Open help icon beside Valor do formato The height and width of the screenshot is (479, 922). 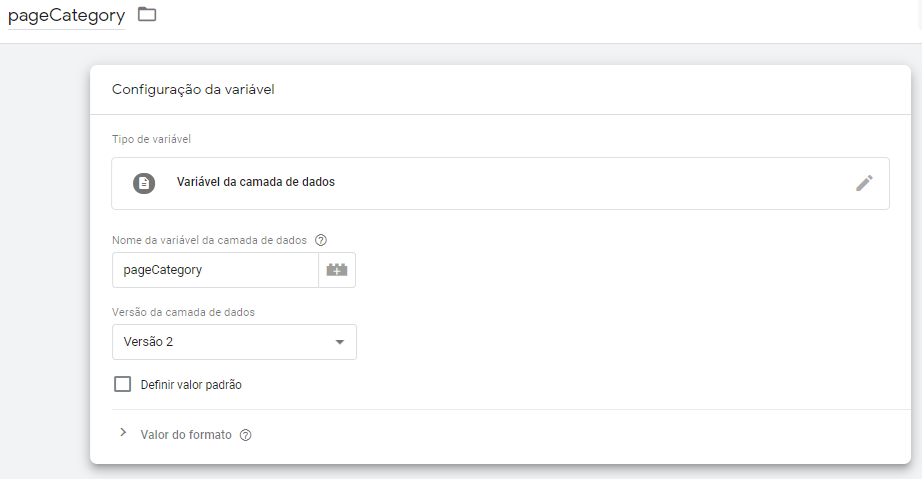(246, 435)
